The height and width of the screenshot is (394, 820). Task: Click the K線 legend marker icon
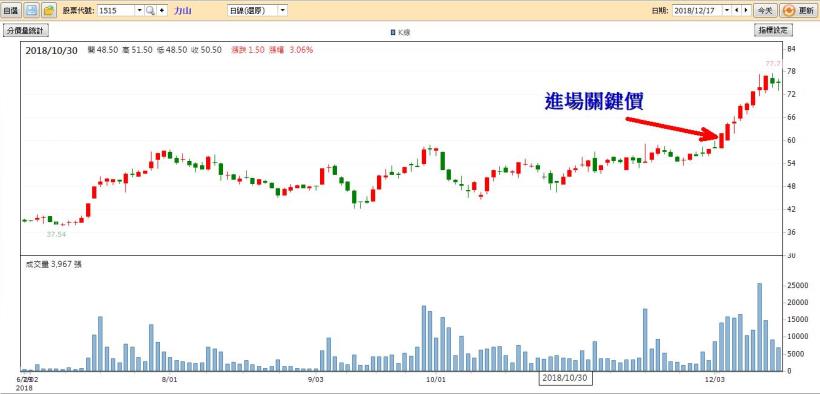(393, 32)
